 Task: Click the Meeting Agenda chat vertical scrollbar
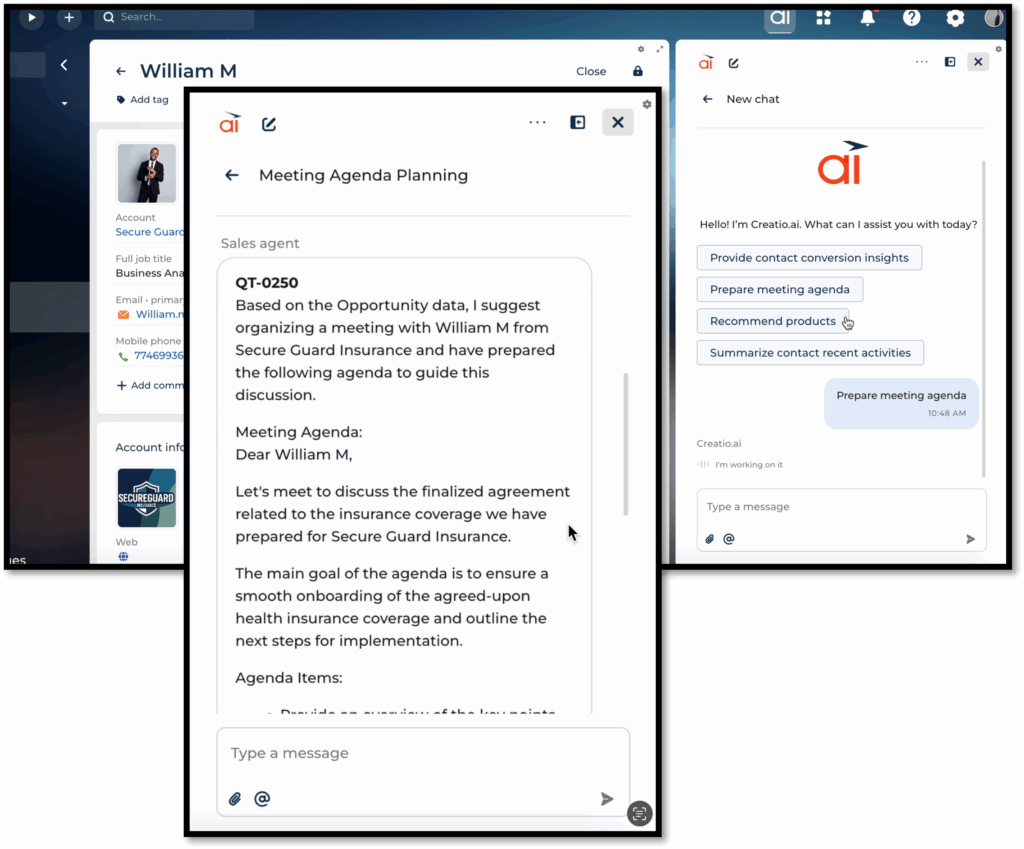pyautogui.click(x=626, y=445)
